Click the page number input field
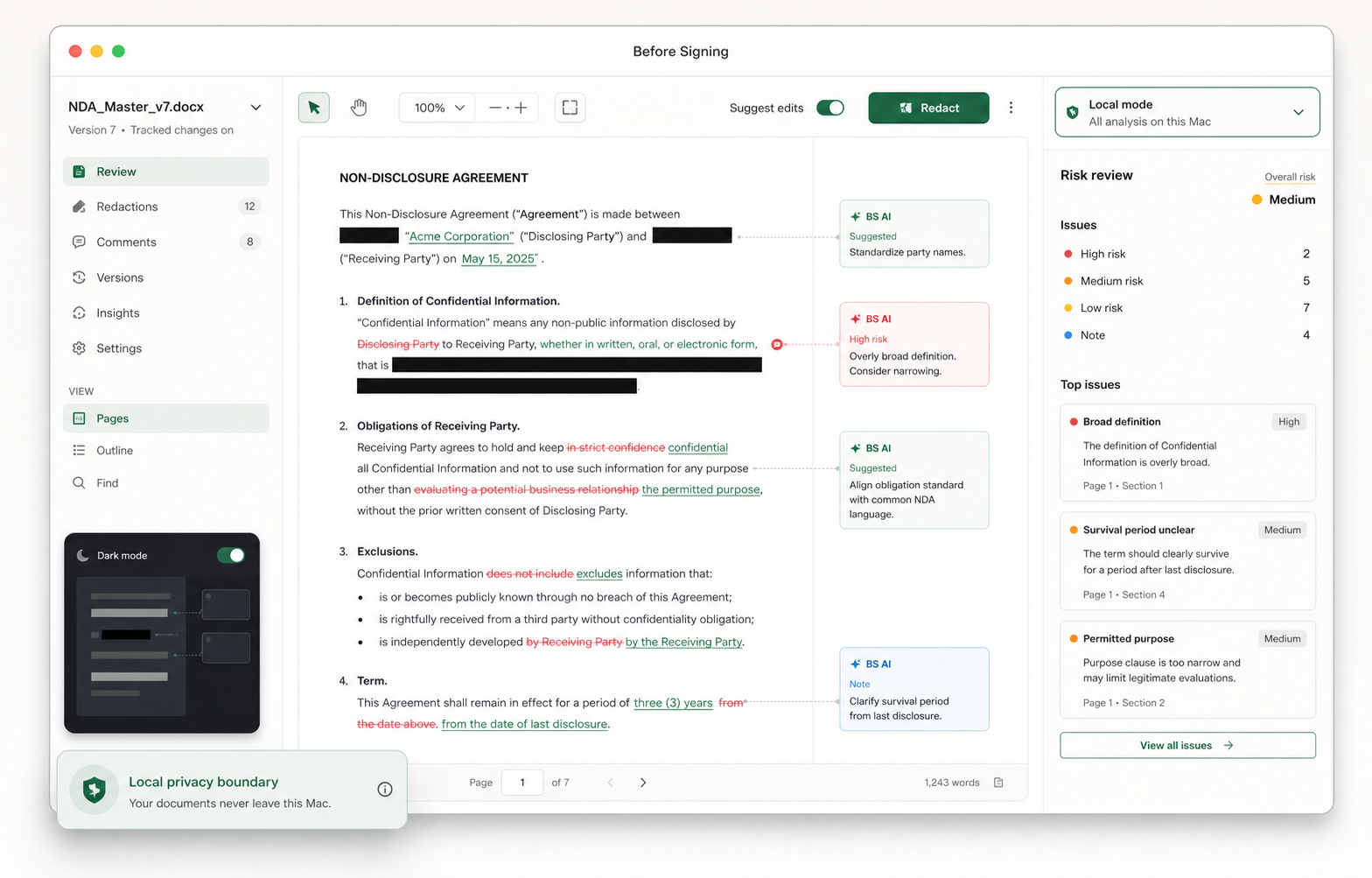1372x878 pixels. point(522,783)
